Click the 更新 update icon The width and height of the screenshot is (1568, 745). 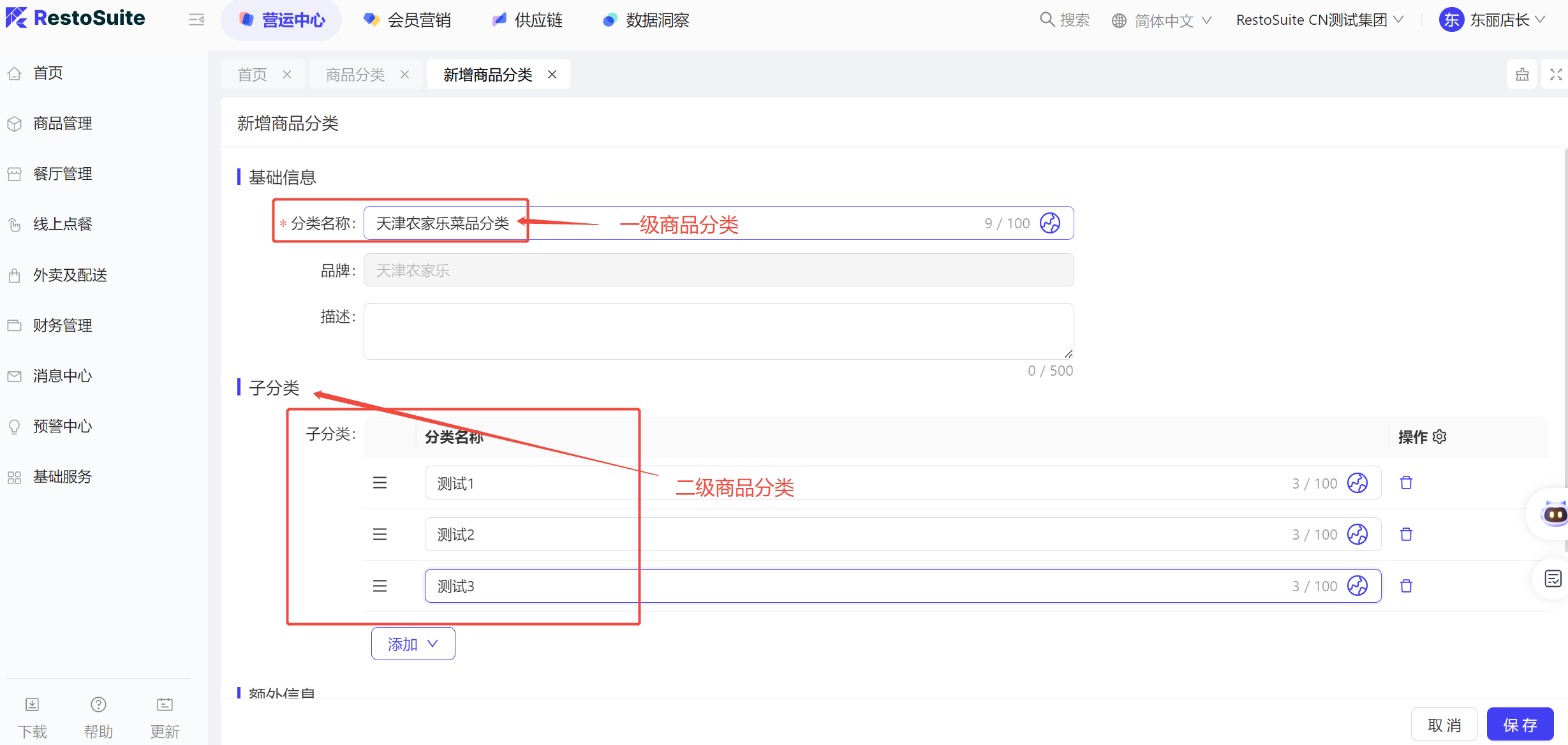tap(165, 704)
